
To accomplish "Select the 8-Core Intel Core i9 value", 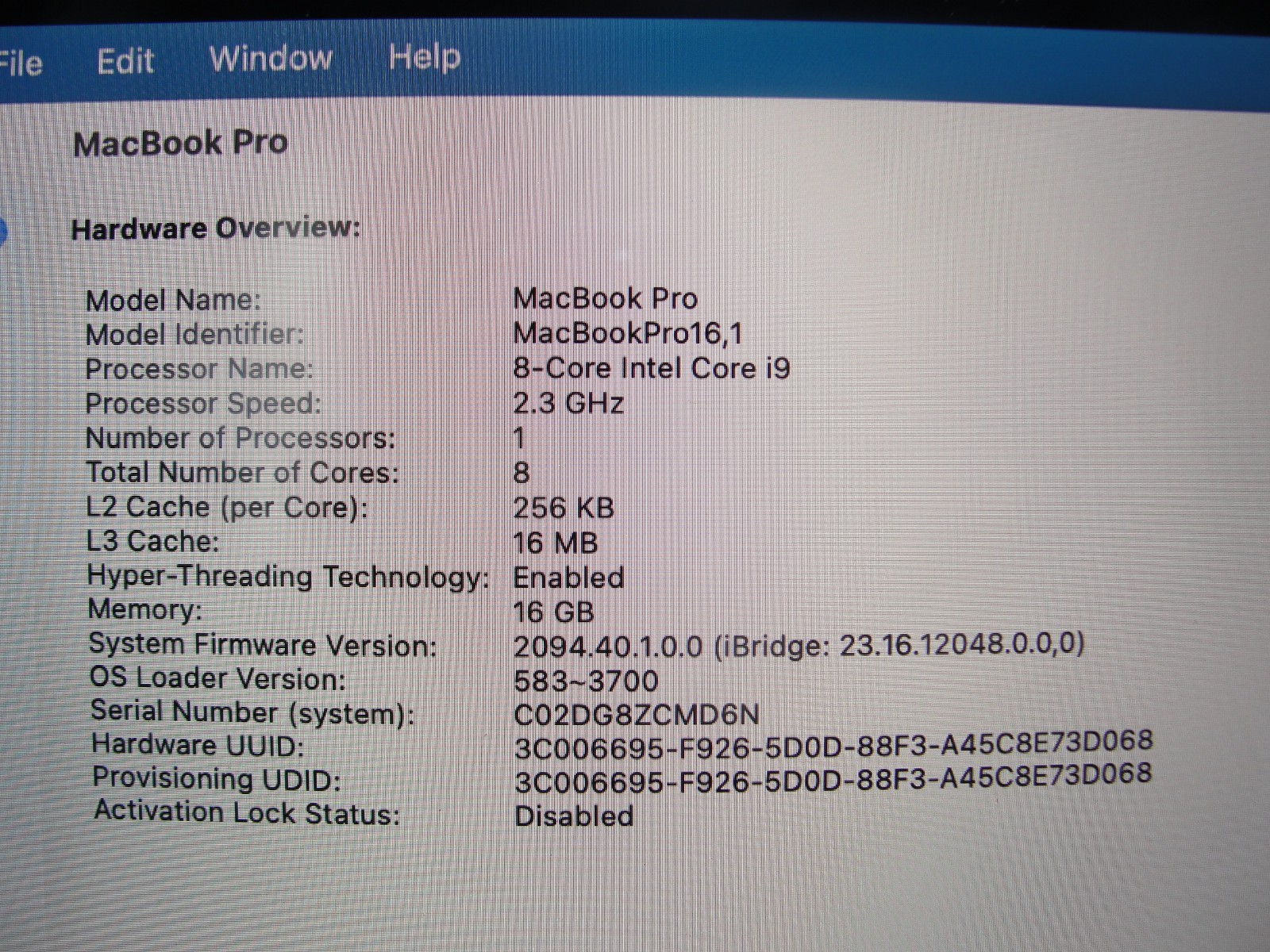I will pyautogui.click(x=652, y=368).
